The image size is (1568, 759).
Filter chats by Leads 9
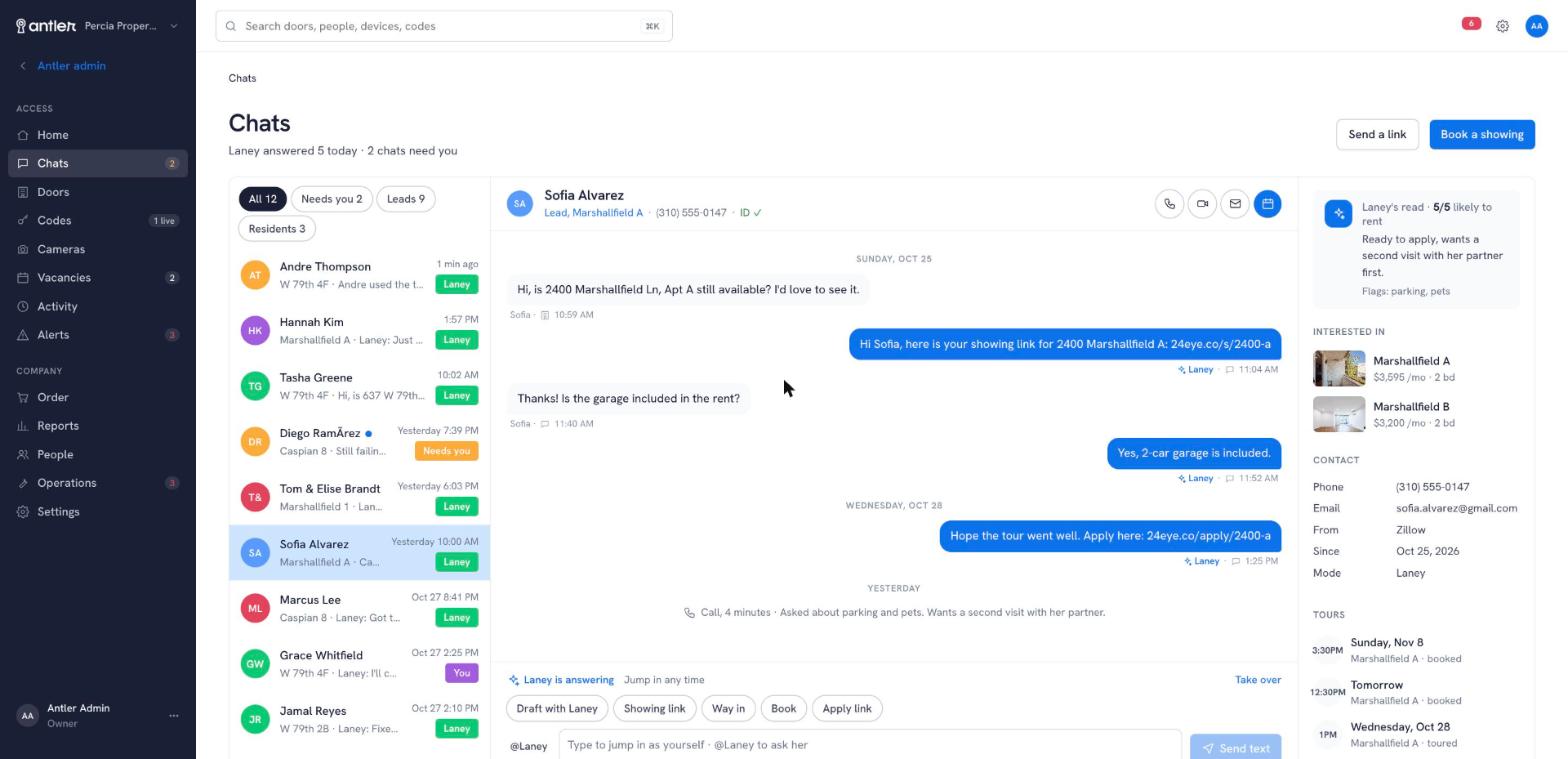coord(405,199)
